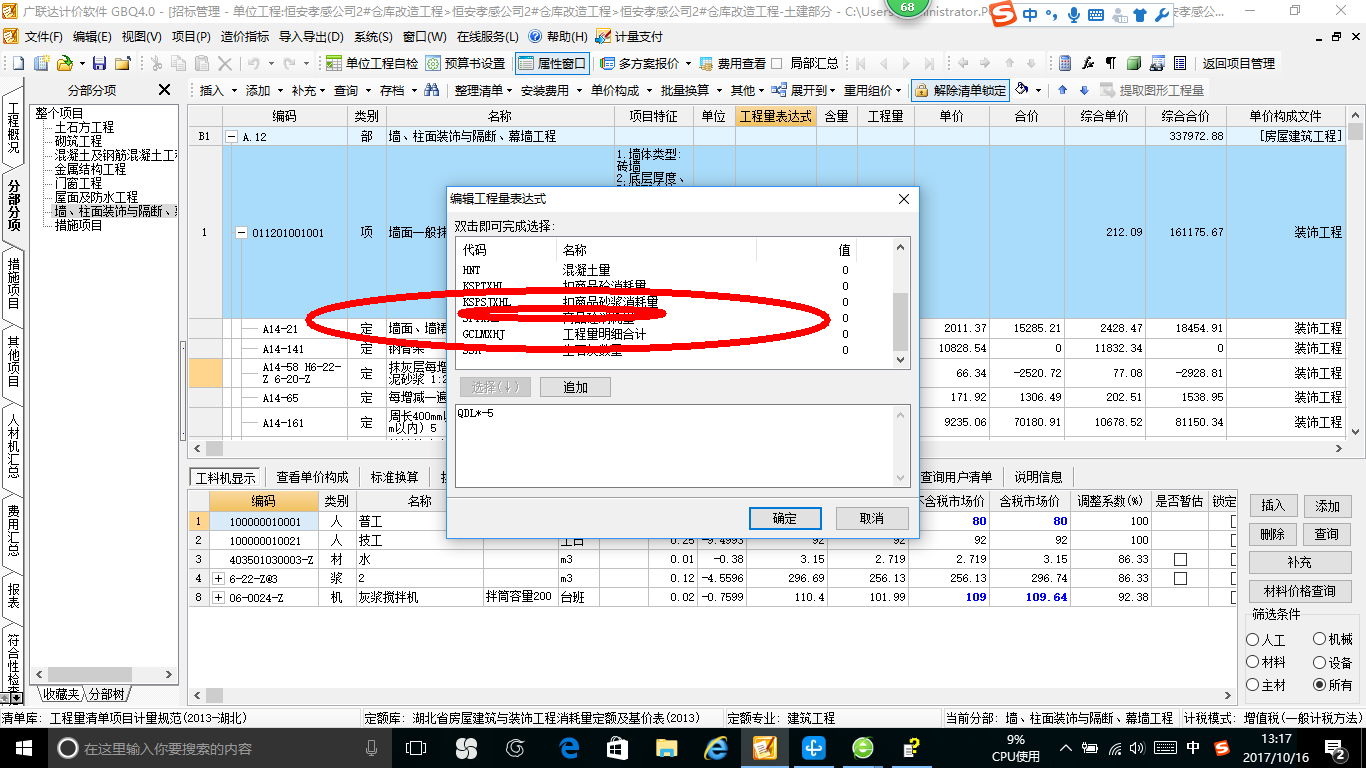
Task: Toggle 是否暂估 checkbox for 水 row
Action: [x=1180, y=559]
